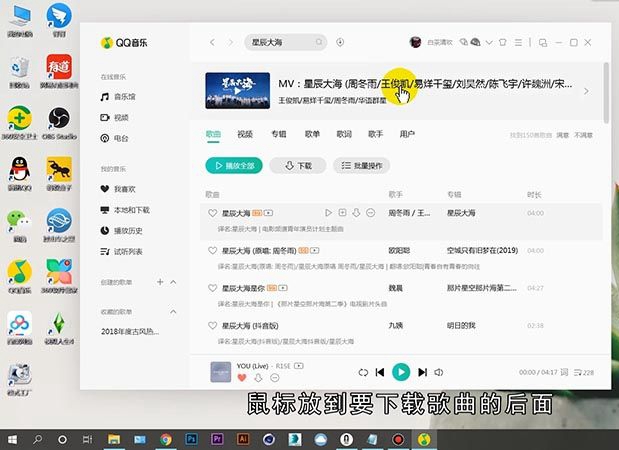Add first 星辰大海 row to playlist

pyautogui.click(x=342, y=213)
